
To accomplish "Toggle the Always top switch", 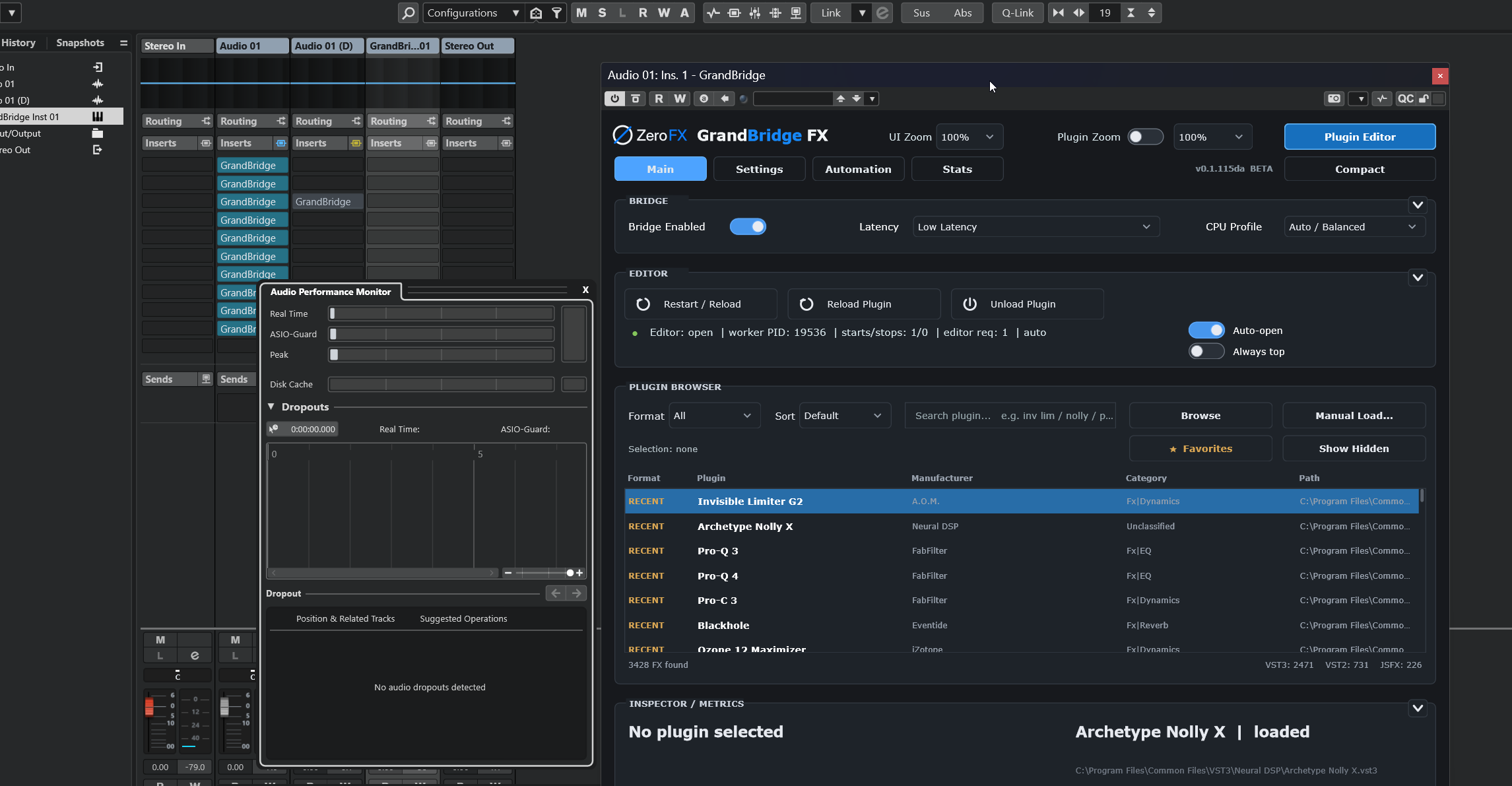I will [x=1206, y=351].
